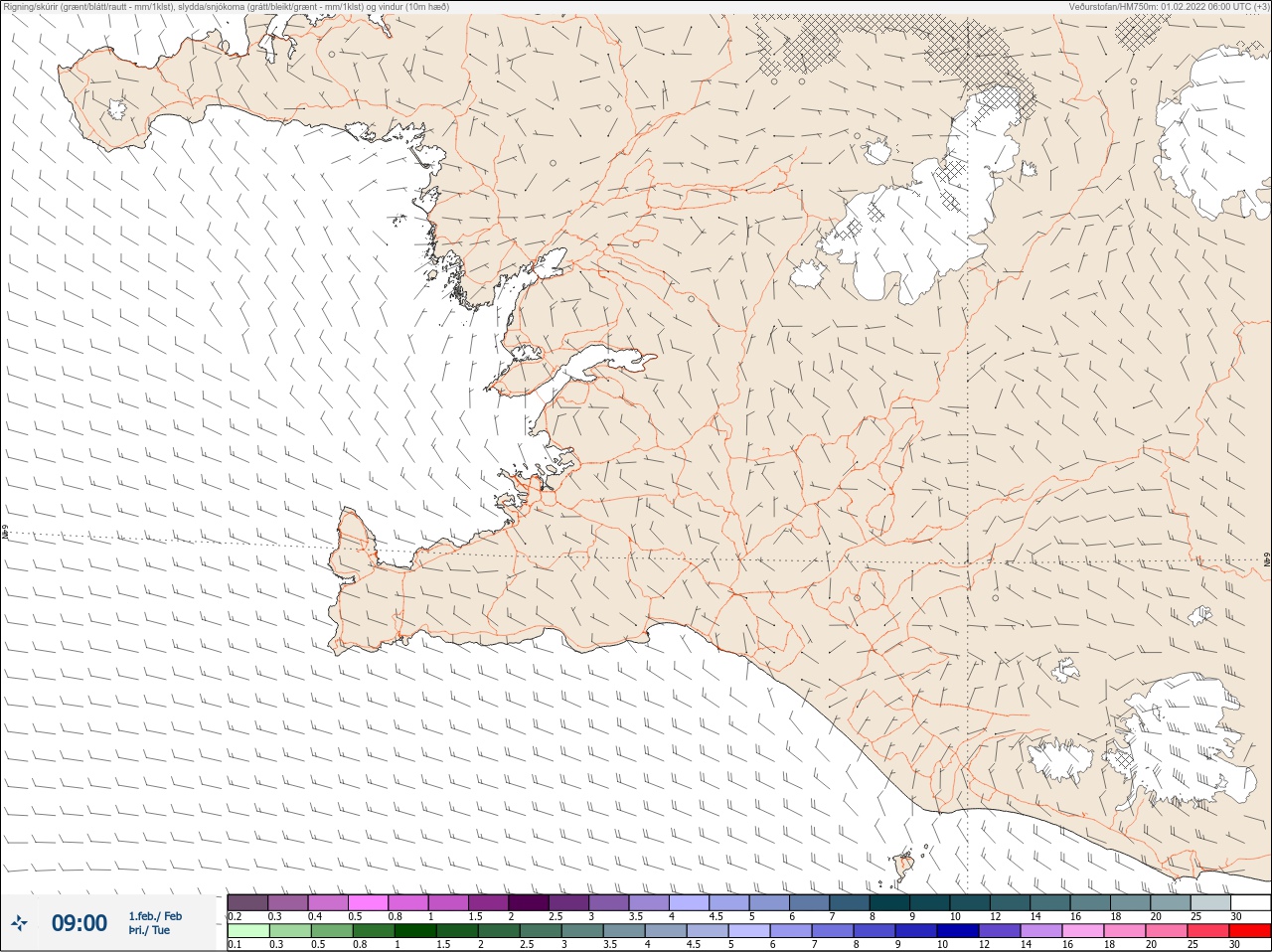Select lower-scale pale green swatch between 0.1 and 0.3
Image resolution: width=1272 pixels, height=952 pixels.
point(247,931)
